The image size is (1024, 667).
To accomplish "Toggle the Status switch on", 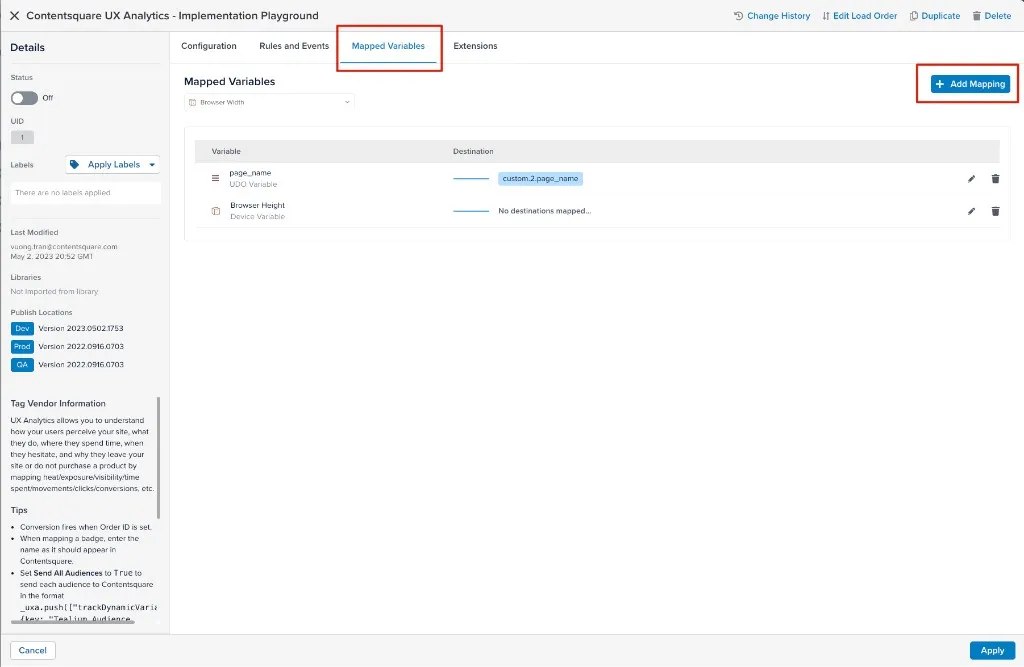I will click(x=24, y=98).
